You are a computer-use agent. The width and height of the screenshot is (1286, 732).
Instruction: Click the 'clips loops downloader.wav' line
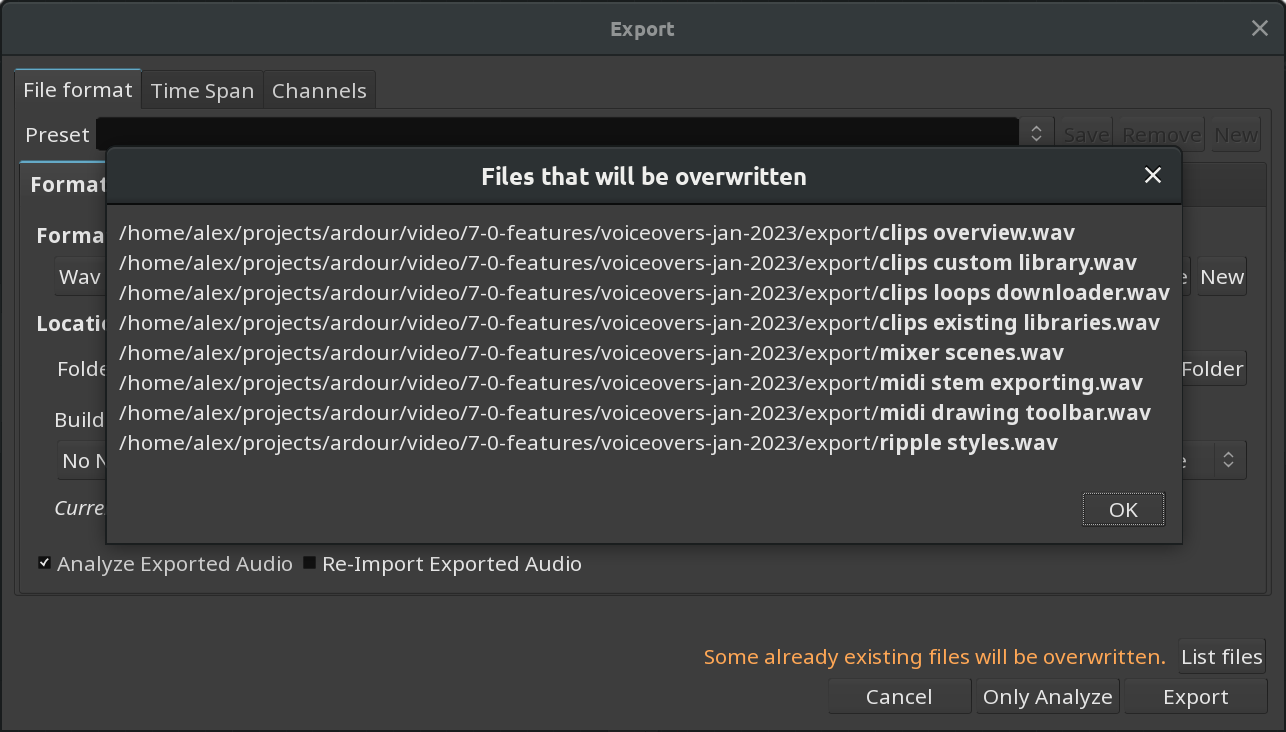(x=644, y=293)
